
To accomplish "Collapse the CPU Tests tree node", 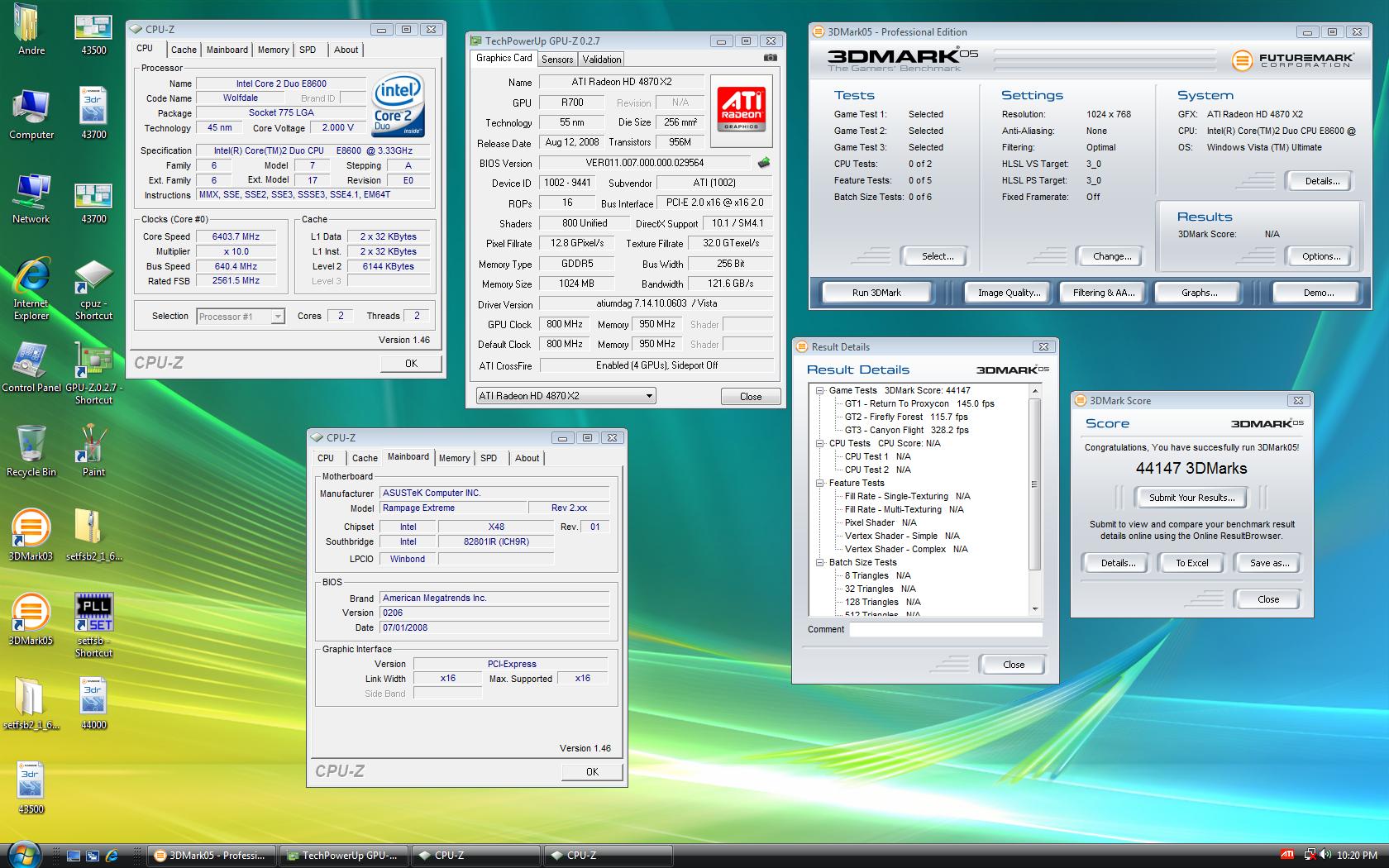I will 820,443.
